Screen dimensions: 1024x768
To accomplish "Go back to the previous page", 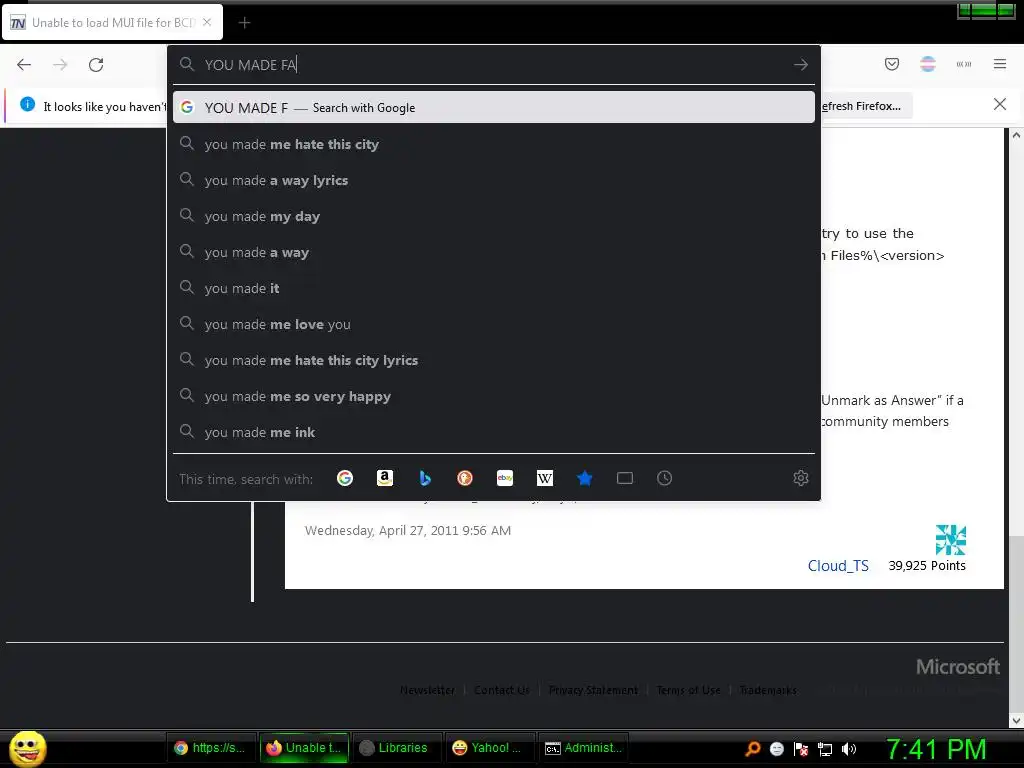I will 24,65.
